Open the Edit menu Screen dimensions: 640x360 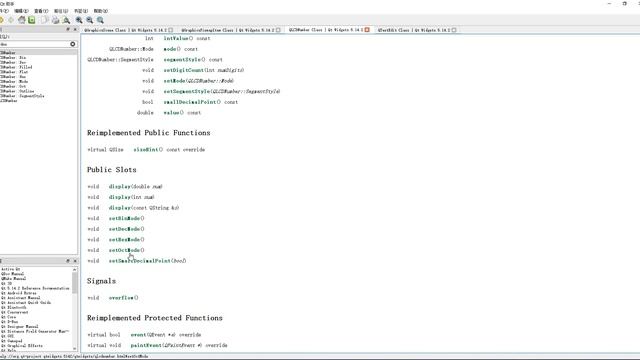click(21, 11)
